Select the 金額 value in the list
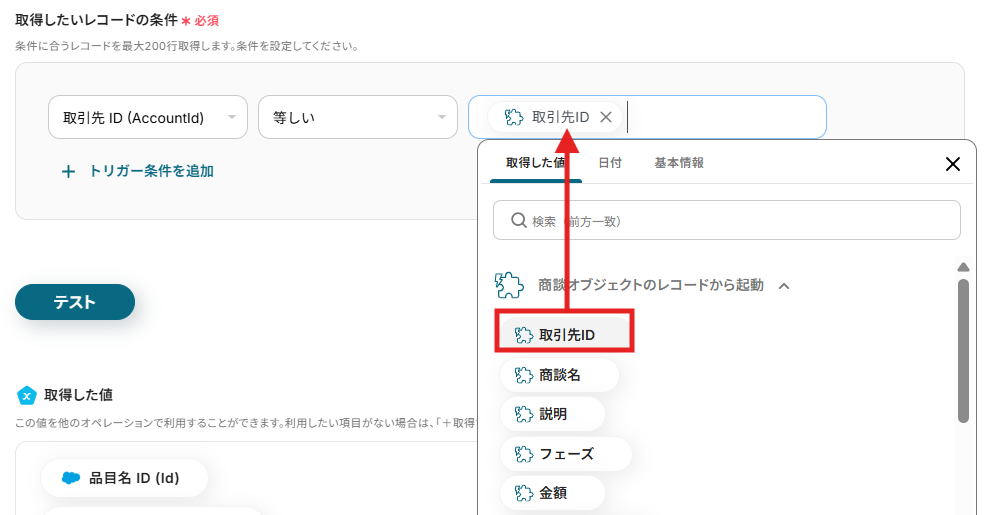 pyautogui.click(x=552, y=493)
